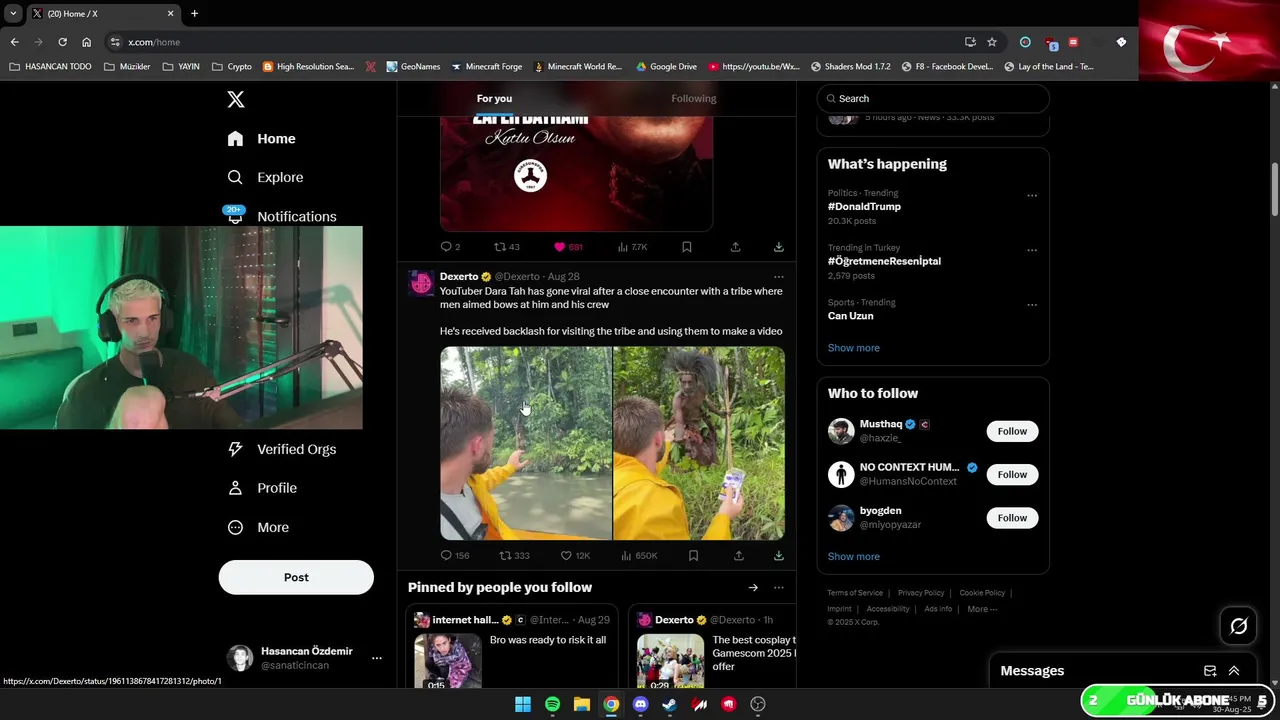Open options for Can Uzun trend
The width and height of the screenshot is (1280, 720).
pyautogui.click(x=1032, y=305)
